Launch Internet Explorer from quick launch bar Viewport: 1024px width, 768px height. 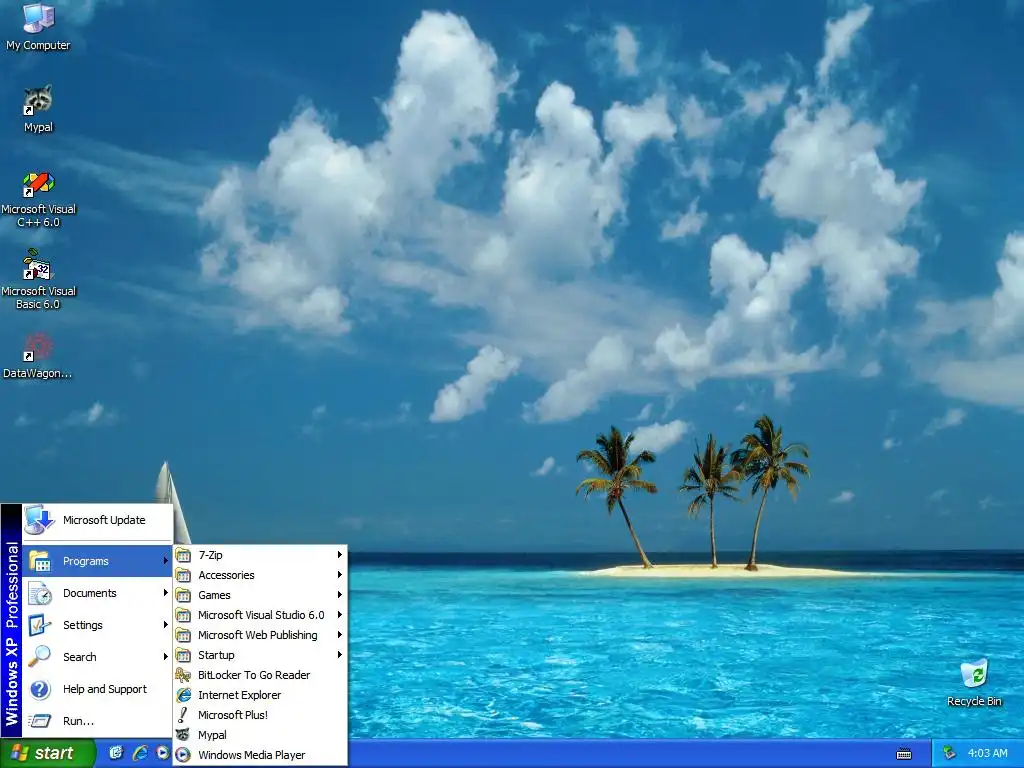[140, 753]
